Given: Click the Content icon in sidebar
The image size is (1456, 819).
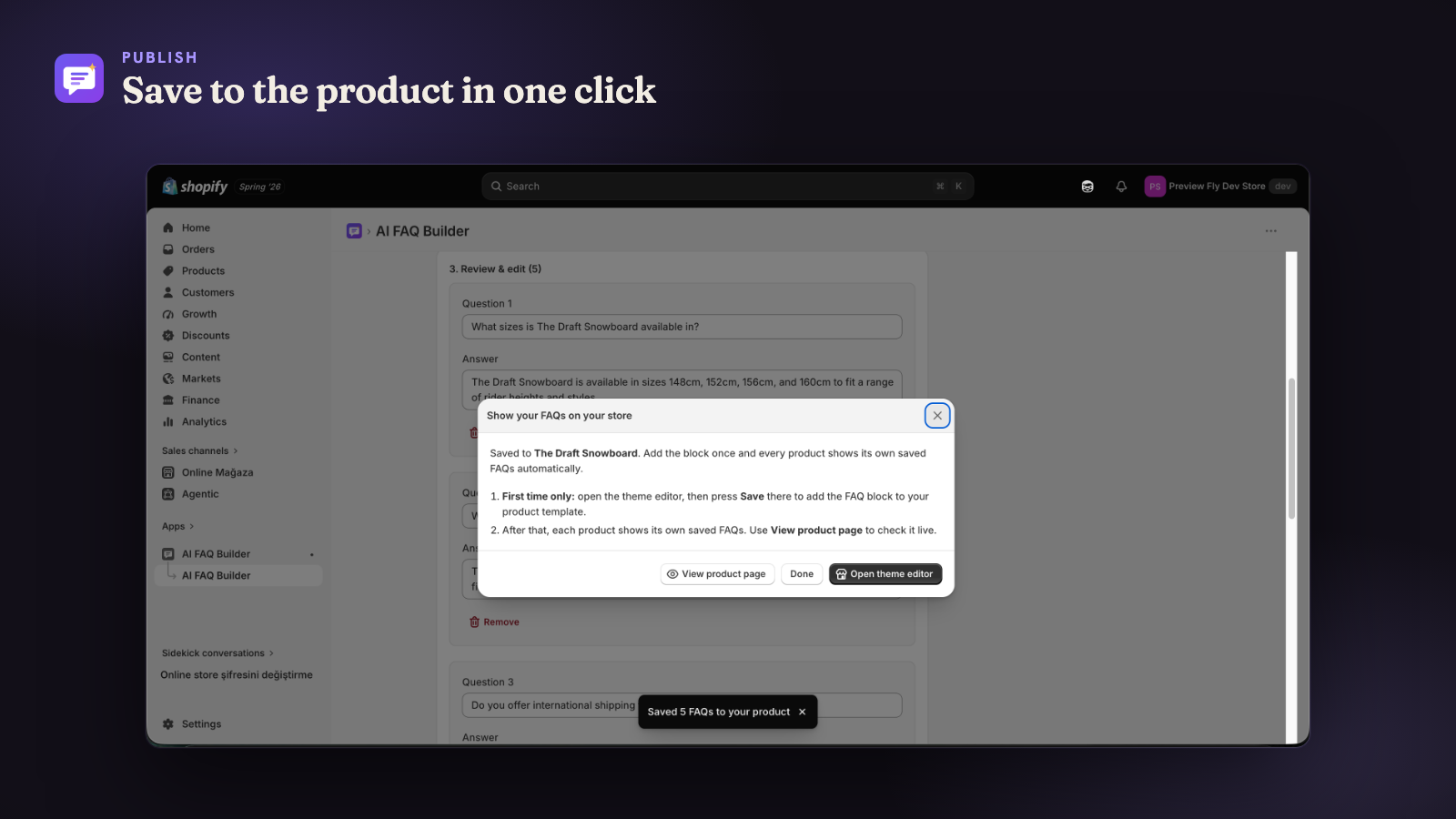Looking at the screenshot, I should pyautogui.click(x=168, y=358).
